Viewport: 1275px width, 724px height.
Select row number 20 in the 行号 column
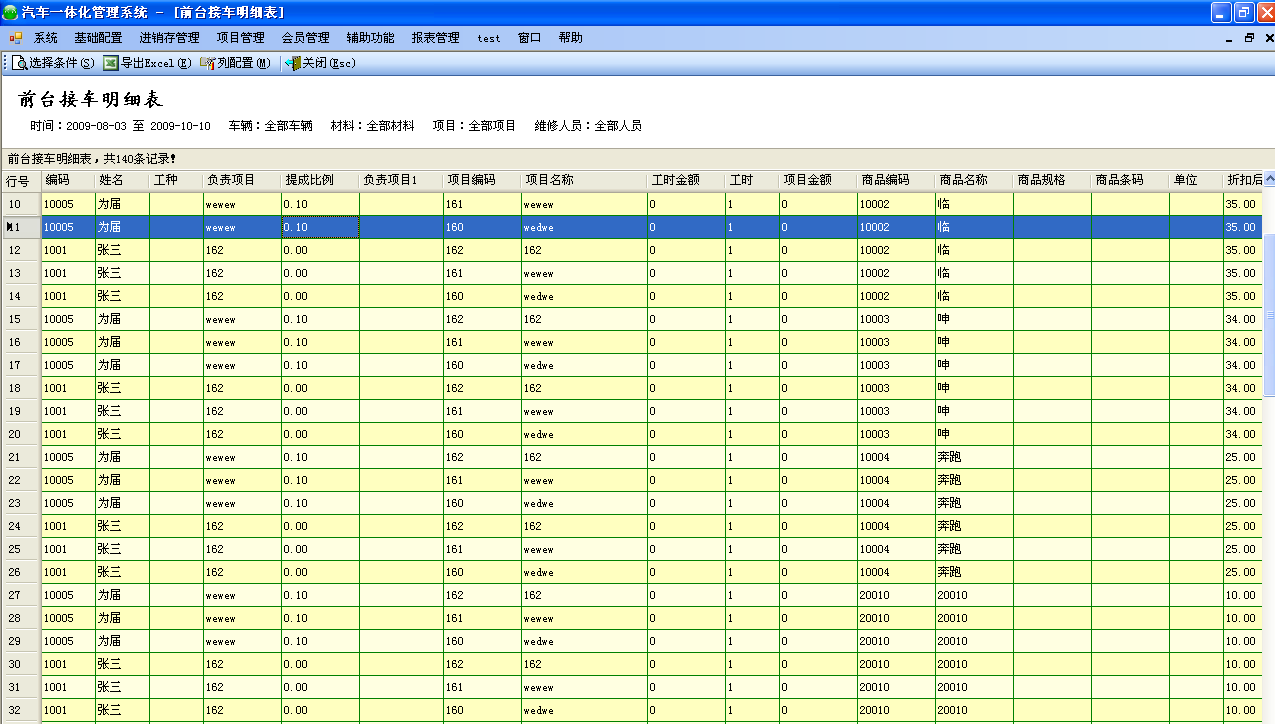tap(20, 434)
